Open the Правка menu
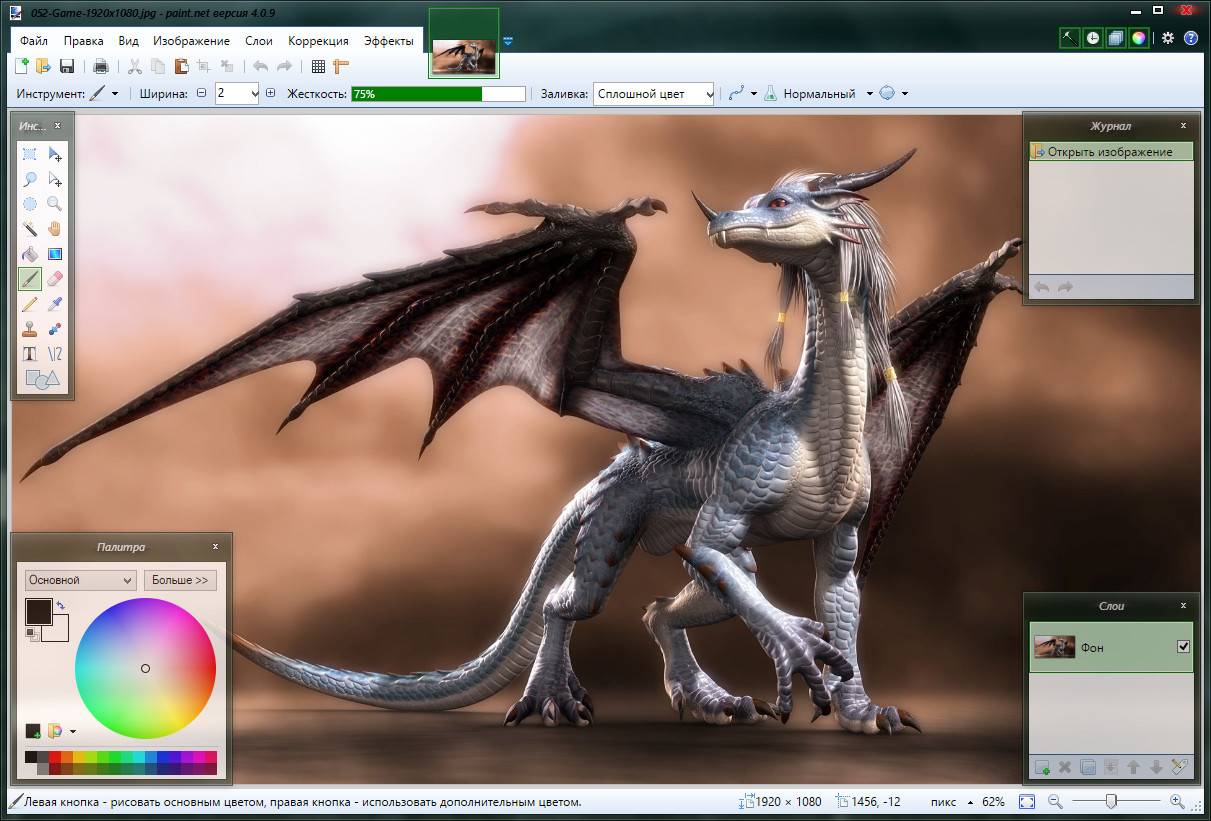The width and height of the screenshot is (1211, 821). tap(83, 41)
